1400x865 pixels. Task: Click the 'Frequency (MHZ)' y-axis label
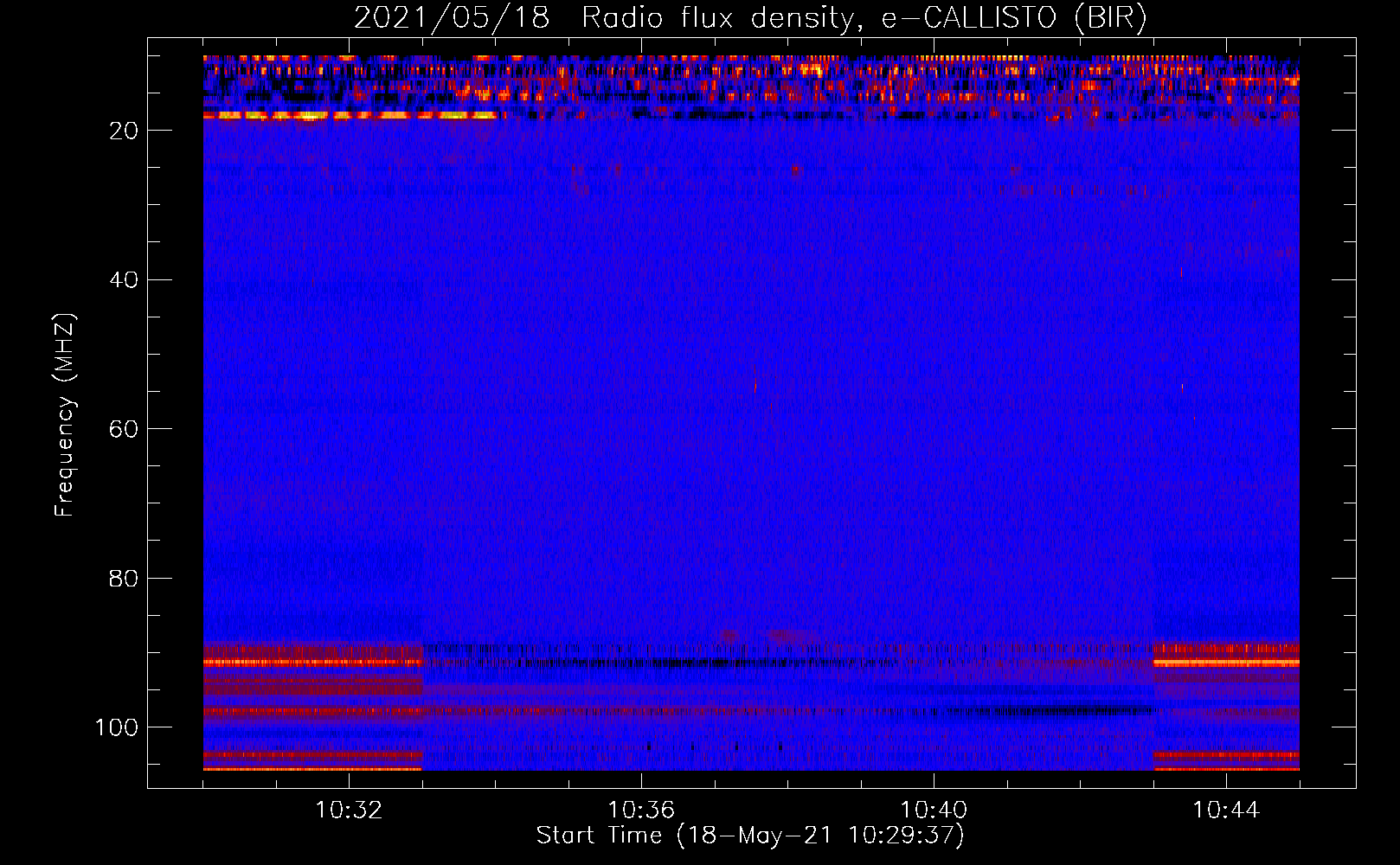coord(65,415)
